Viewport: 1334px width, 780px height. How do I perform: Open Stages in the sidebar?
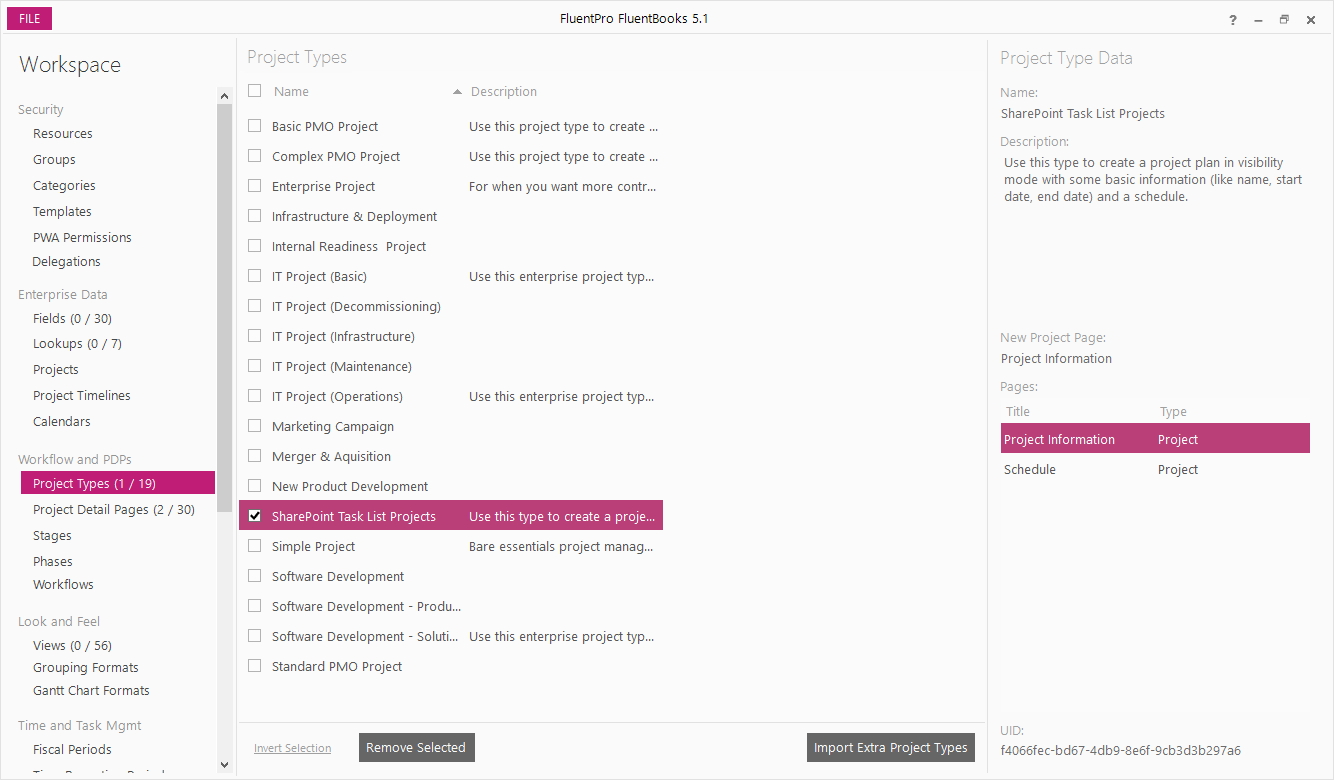coord(52,536)
